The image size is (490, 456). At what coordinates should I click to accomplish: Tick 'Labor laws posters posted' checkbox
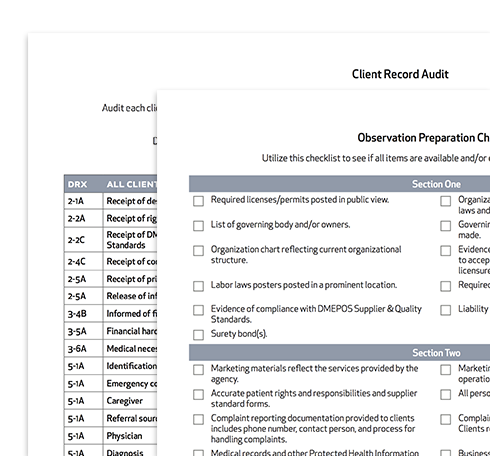(198, 286)
